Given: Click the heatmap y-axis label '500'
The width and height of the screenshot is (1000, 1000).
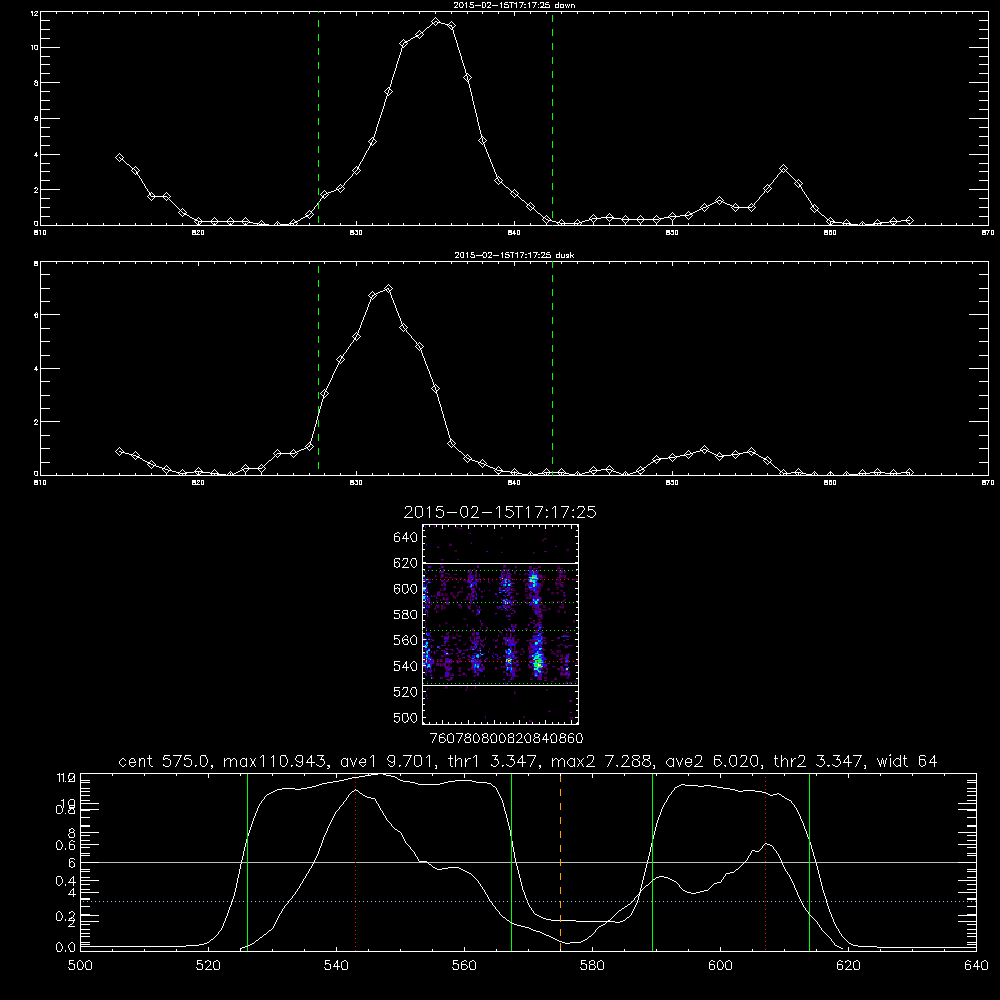Looking at the screenshot, I should [406, 718].
